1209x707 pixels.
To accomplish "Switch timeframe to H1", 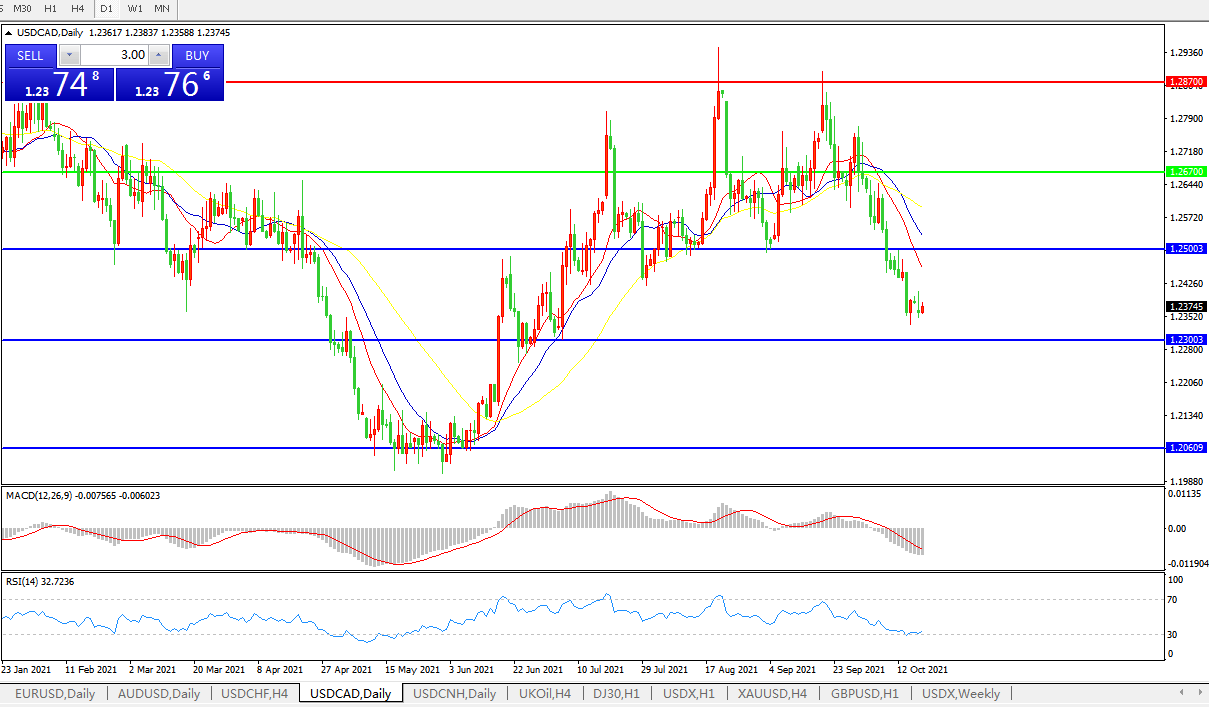I will [x=50, y=8].
